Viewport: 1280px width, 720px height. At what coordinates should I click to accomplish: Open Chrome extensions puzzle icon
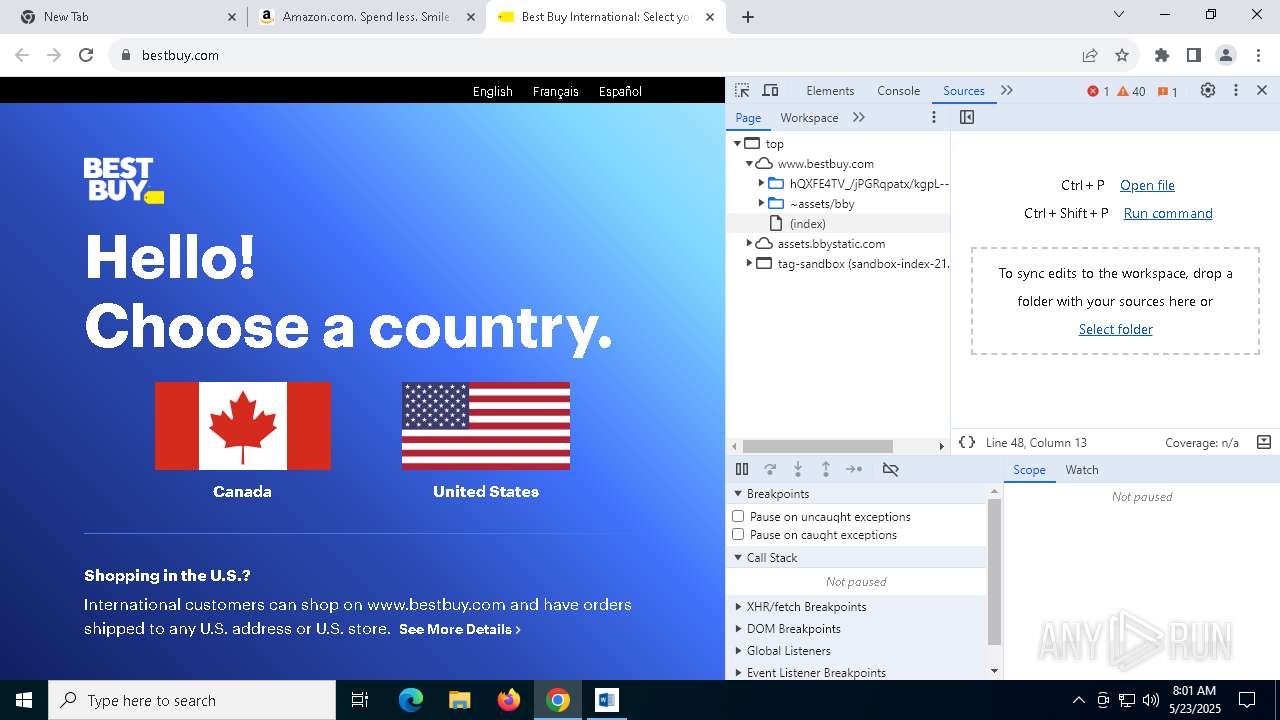pyautogui.click(x=1161, y=55)
